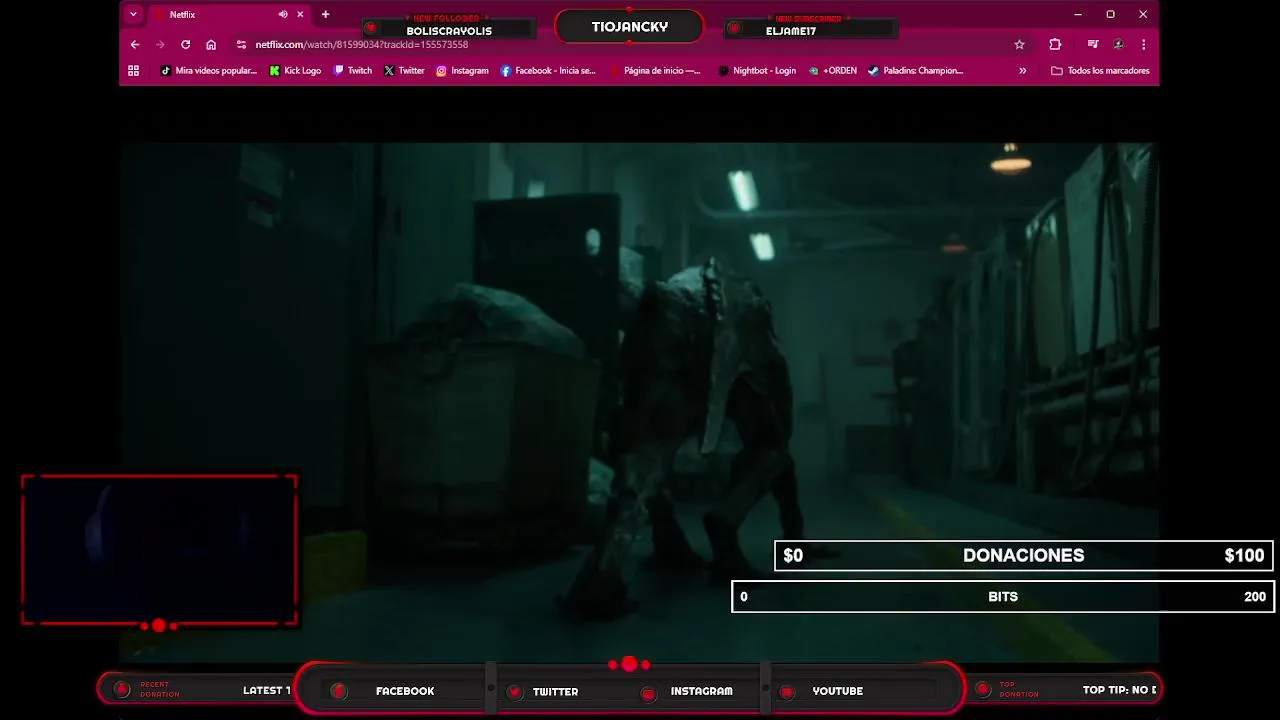Open the apps grid in bookmarks bar
The width and height of the screenshot is (1280, 720).
point(133,71)
